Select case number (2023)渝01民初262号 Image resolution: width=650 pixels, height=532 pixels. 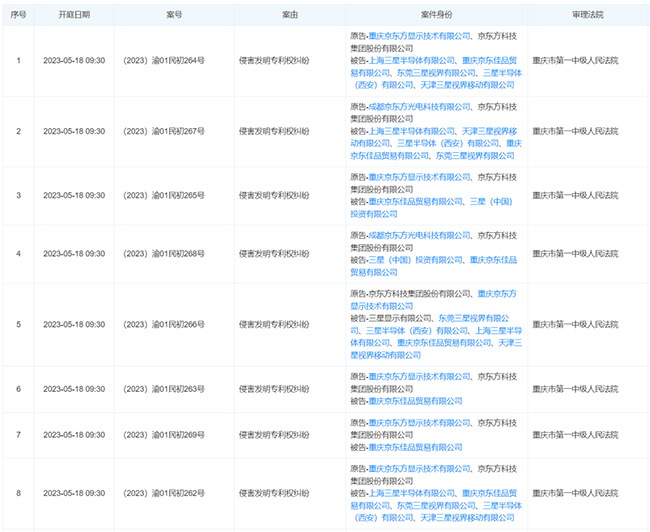[x=164, y=493]
